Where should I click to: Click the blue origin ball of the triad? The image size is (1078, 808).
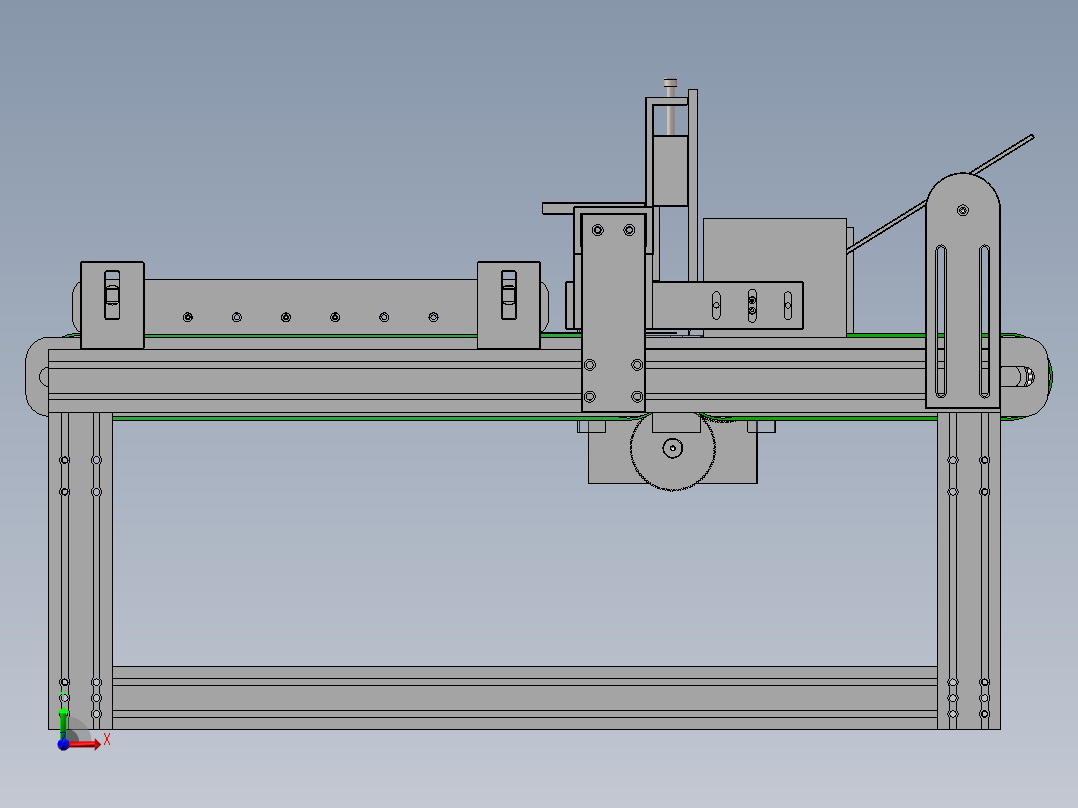point(63,744)
